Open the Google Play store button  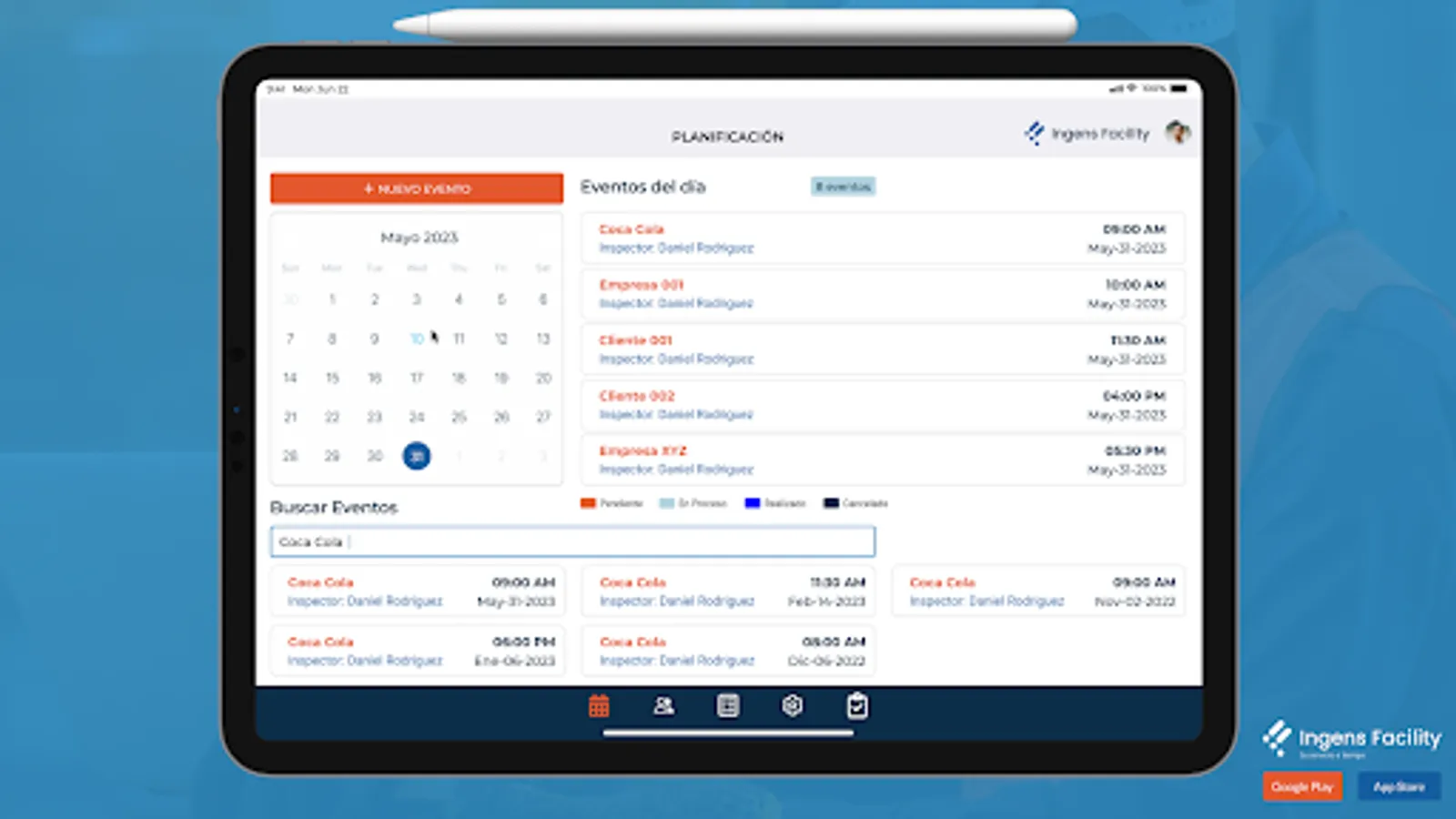[x=1302, y=786]
